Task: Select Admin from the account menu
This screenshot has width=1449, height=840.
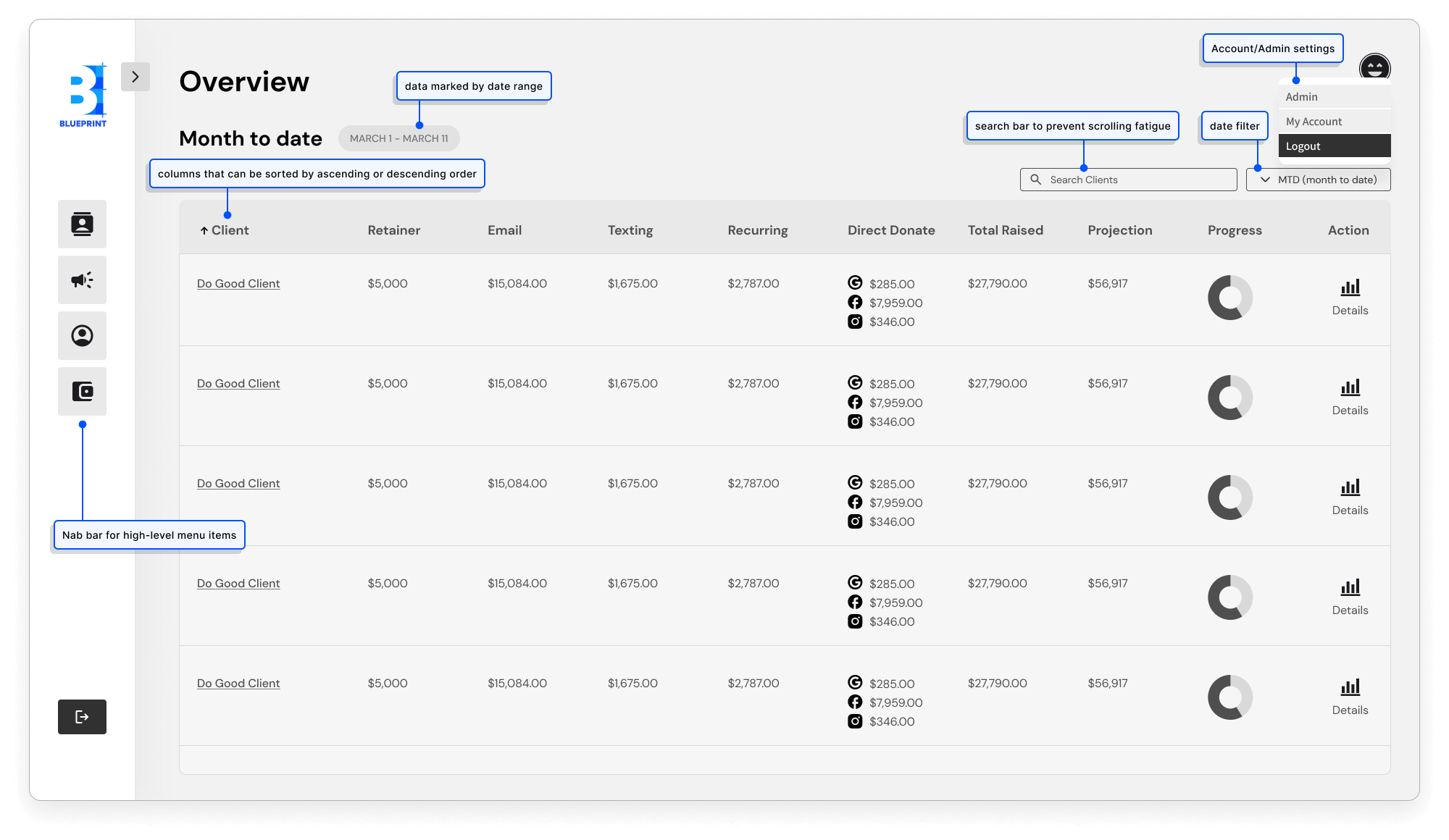Action: point(1302,97)
